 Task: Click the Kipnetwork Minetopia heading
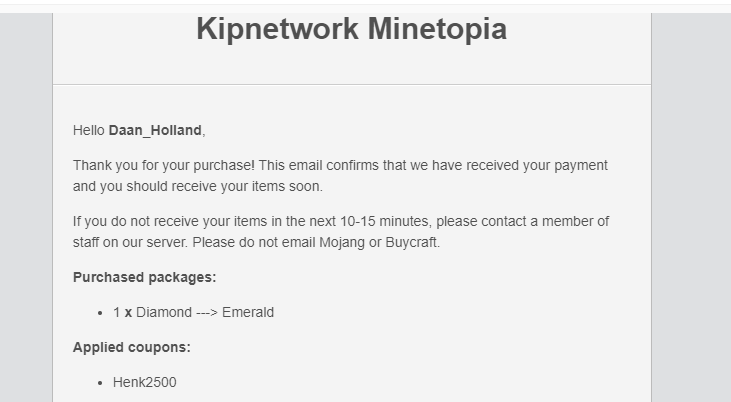tap(351, 29)
